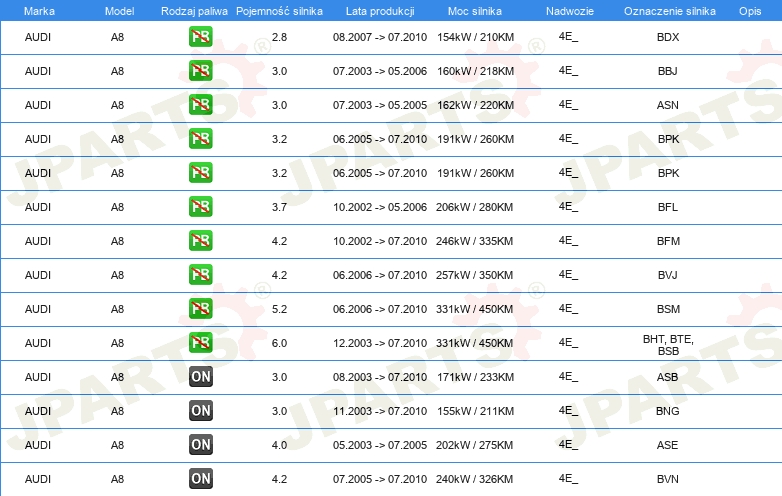Click production years 10.2002 -> 07.2010
782x496 pixels.
coord(380,241)
